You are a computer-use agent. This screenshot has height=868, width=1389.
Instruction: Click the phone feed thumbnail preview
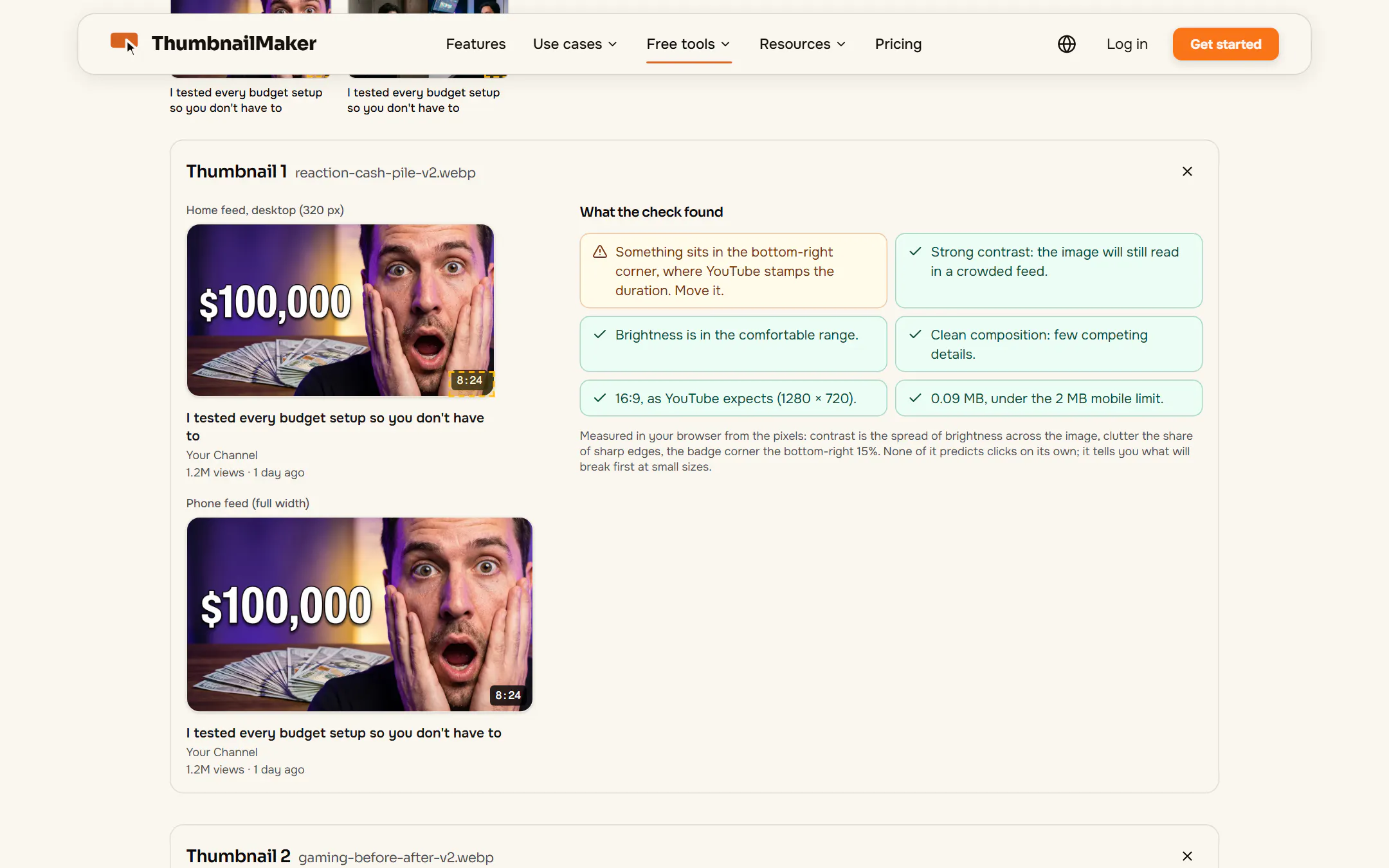click(359, 614)
